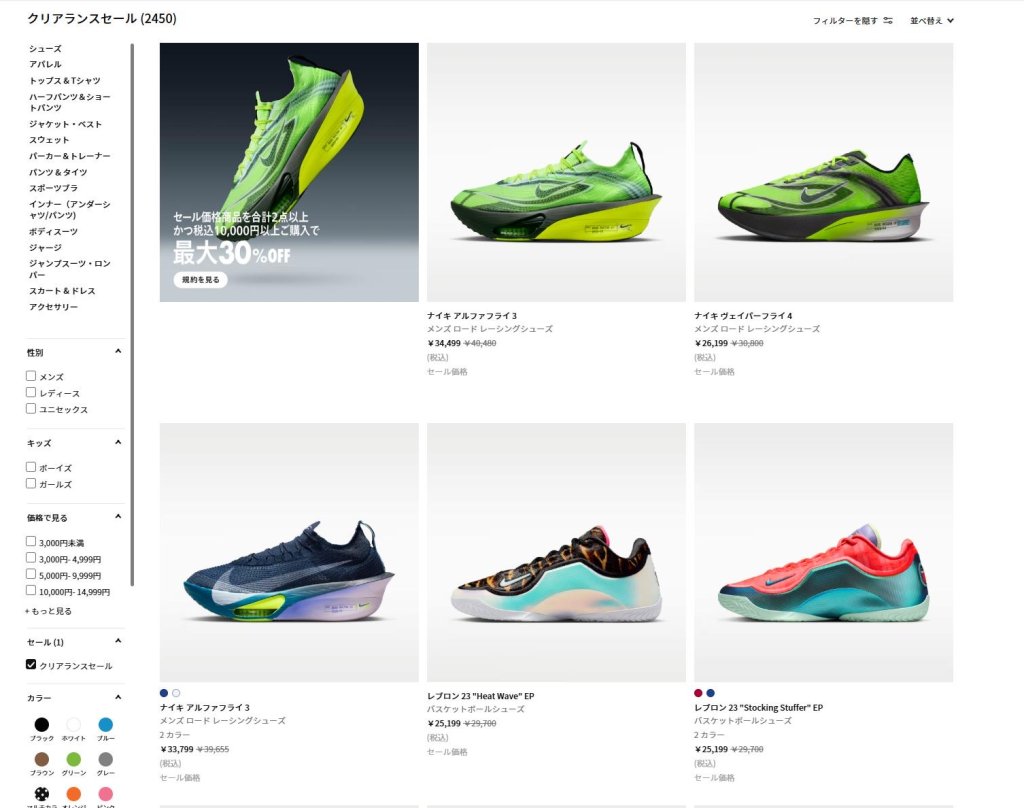This screenshot has height=808, width=1024.
Task: Select the navy color dot under Alphafly 3
Action: (164, 692)
